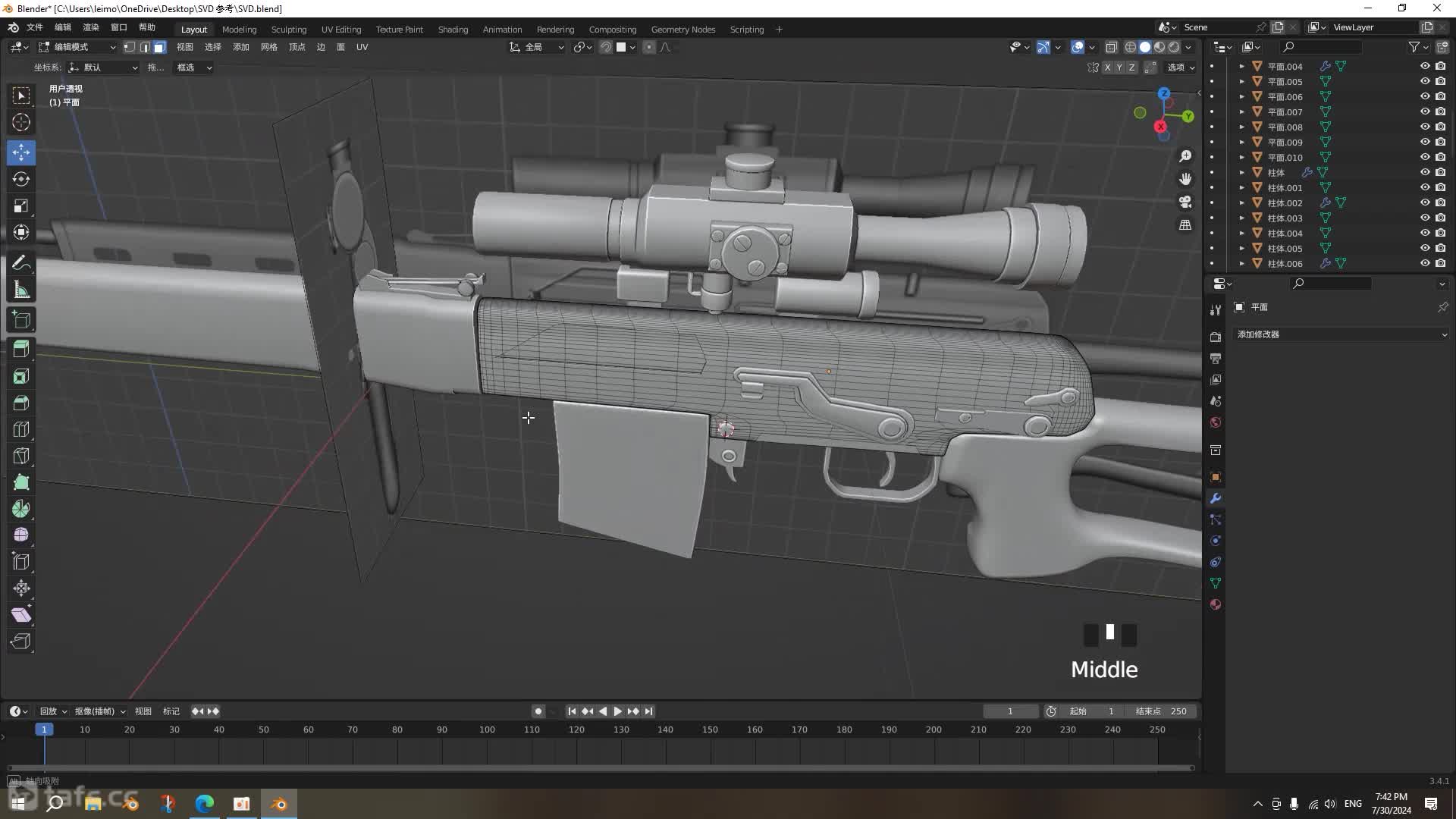Enable edge select mode
The width and height of the screenshot is (1456, 819).
click(145, 47)
